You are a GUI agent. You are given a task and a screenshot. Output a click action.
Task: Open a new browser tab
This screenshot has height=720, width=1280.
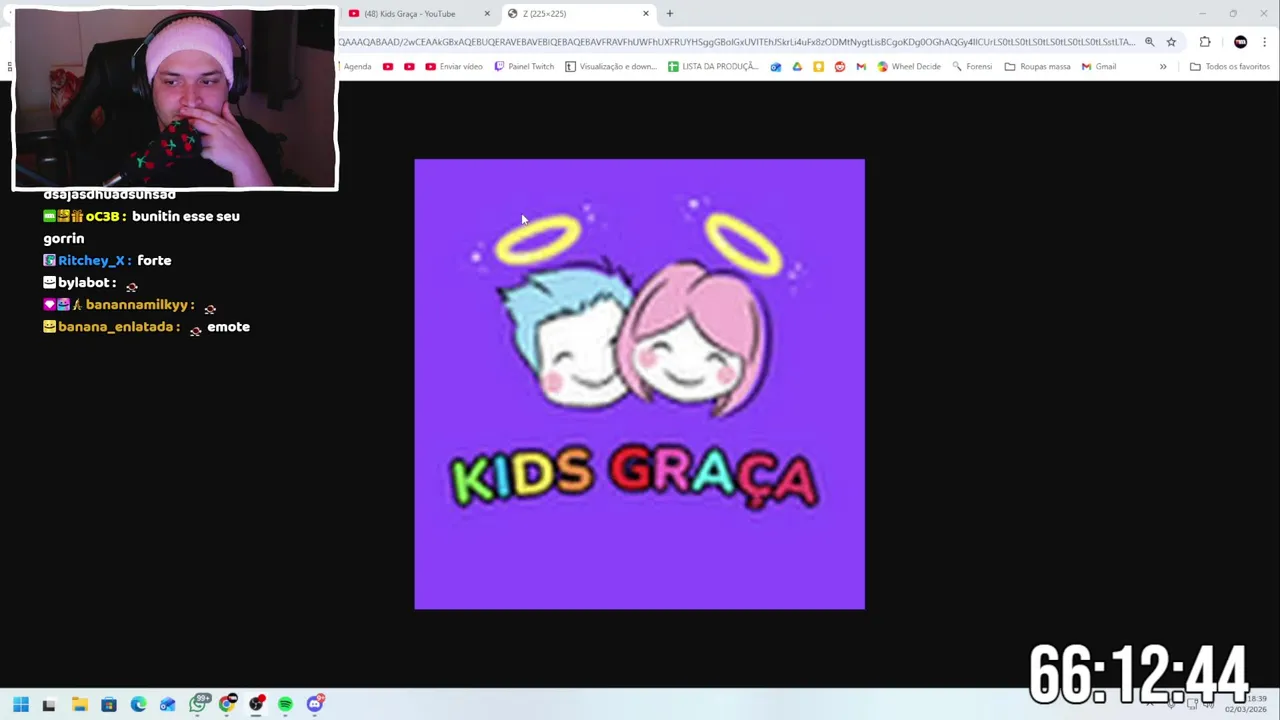tap(670, 13)
